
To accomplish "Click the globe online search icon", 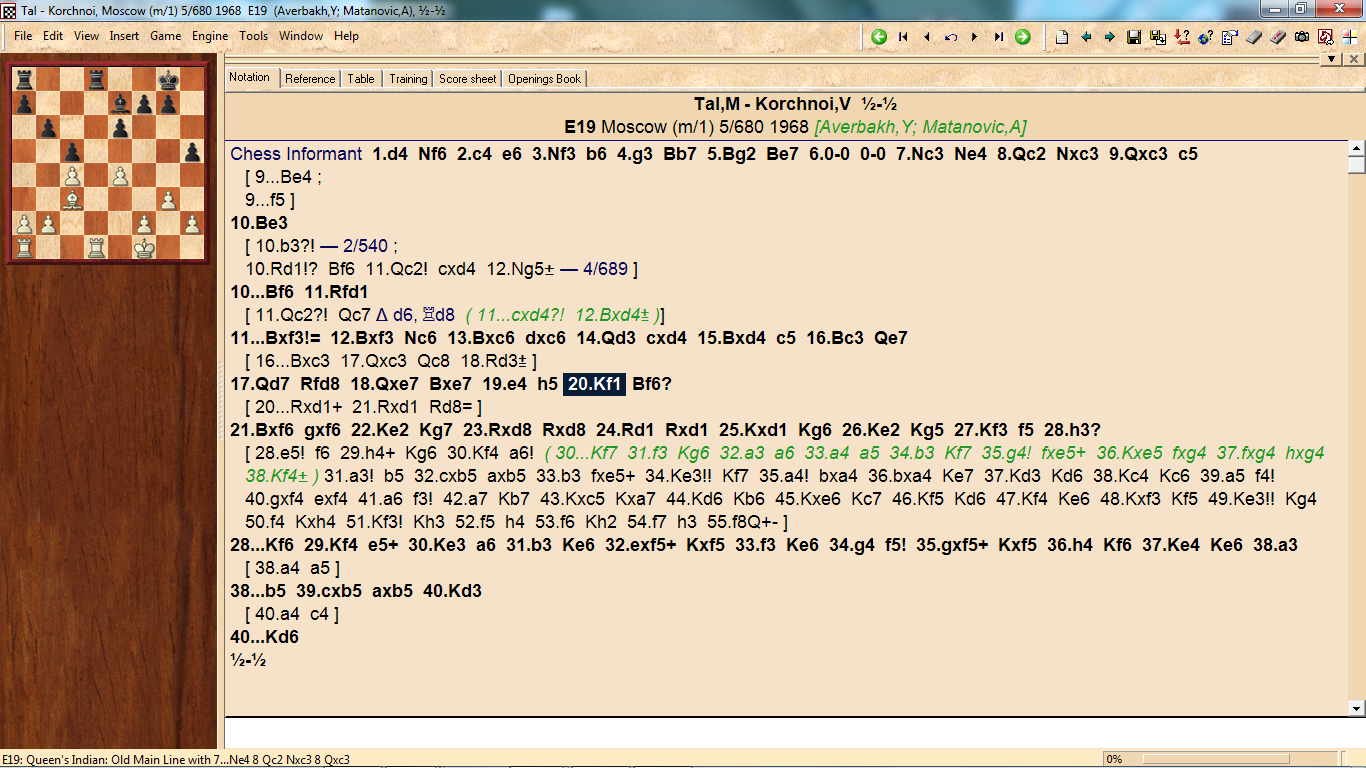I will (1206, 37).
